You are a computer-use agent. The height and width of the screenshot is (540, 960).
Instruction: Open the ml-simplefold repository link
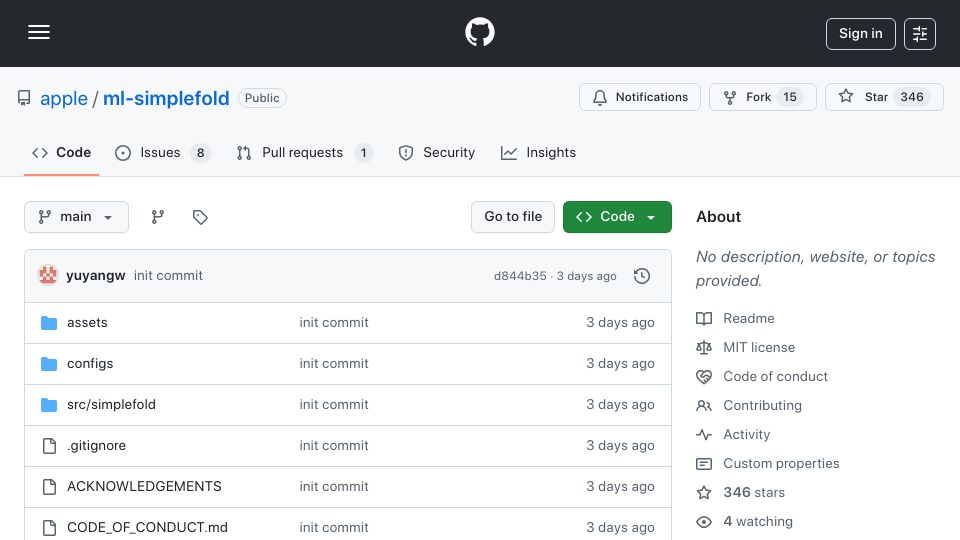[166, 98]
